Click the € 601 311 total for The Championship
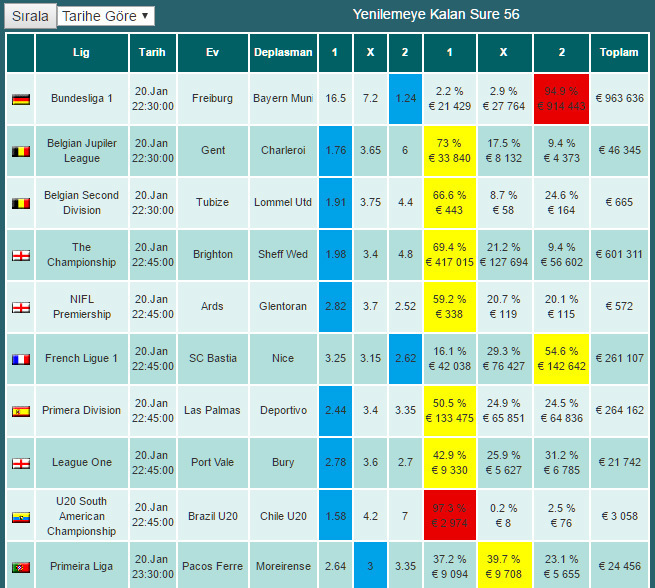Image resolution: width=655 pixels, height=588 pixels. tap(618, 254)
